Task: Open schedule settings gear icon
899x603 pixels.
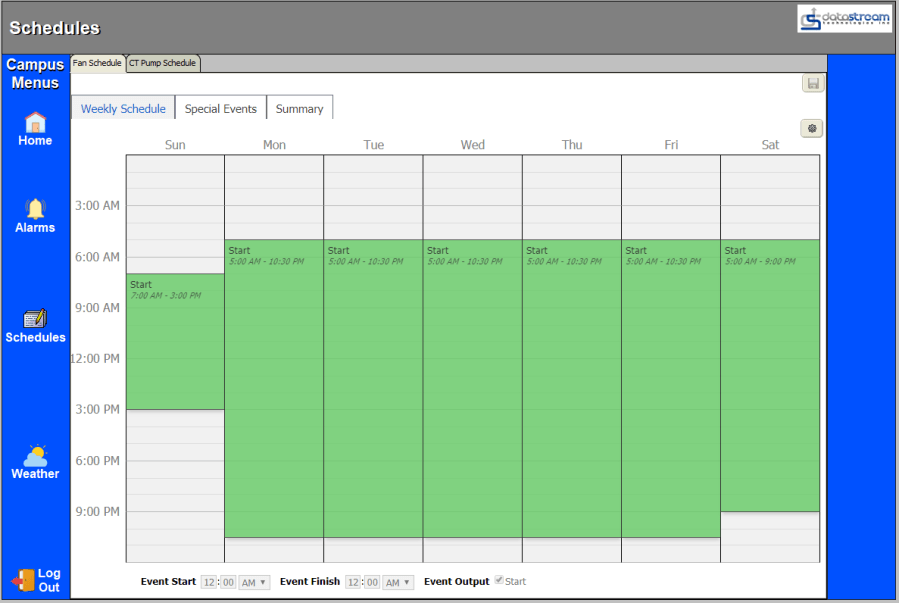Action: click(811, 128)
